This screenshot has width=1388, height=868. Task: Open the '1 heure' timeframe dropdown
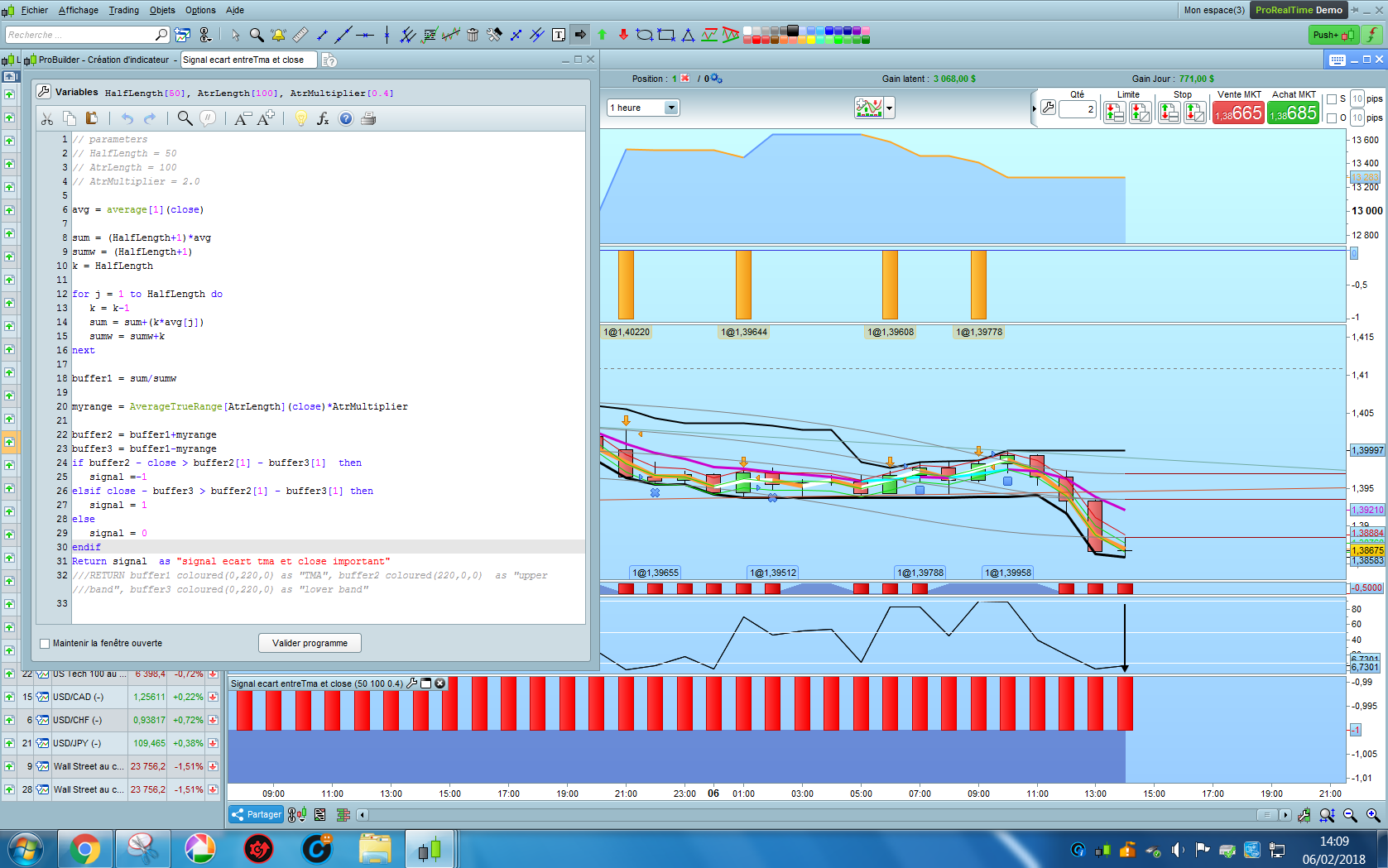(x=671, y=108)
